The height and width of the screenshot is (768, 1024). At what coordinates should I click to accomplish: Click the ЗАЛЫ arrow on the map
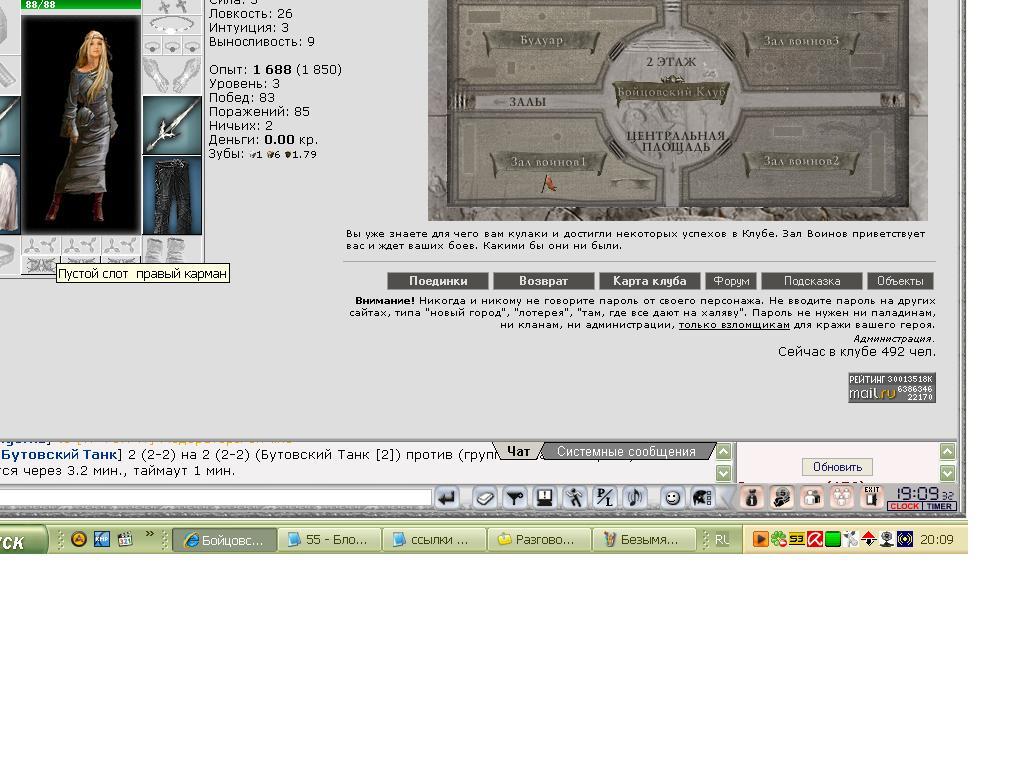point(519,102)
